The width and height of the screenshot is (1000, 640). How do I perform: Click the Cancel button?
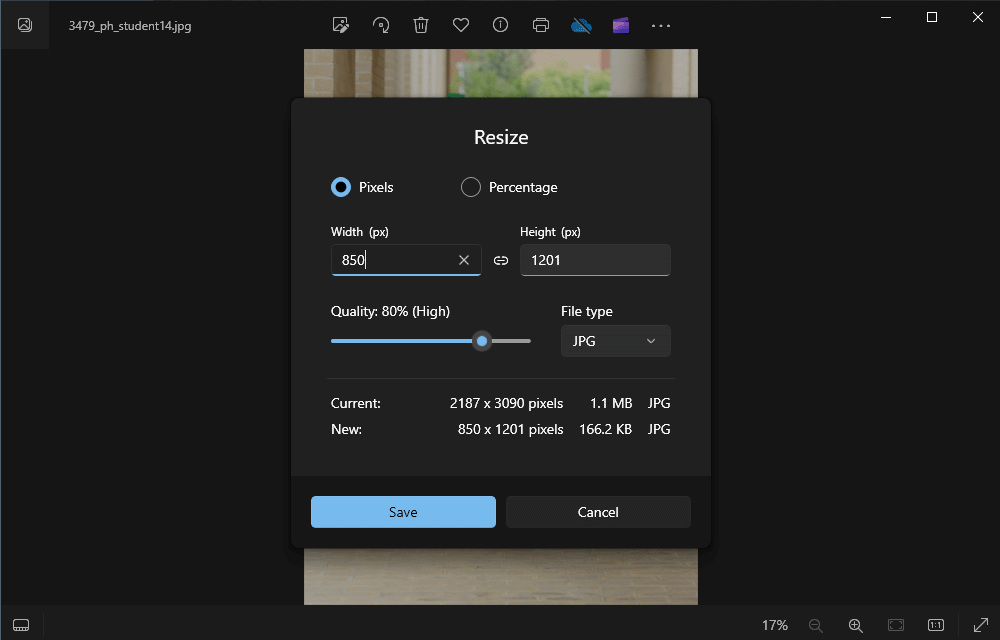pos(598,512)
